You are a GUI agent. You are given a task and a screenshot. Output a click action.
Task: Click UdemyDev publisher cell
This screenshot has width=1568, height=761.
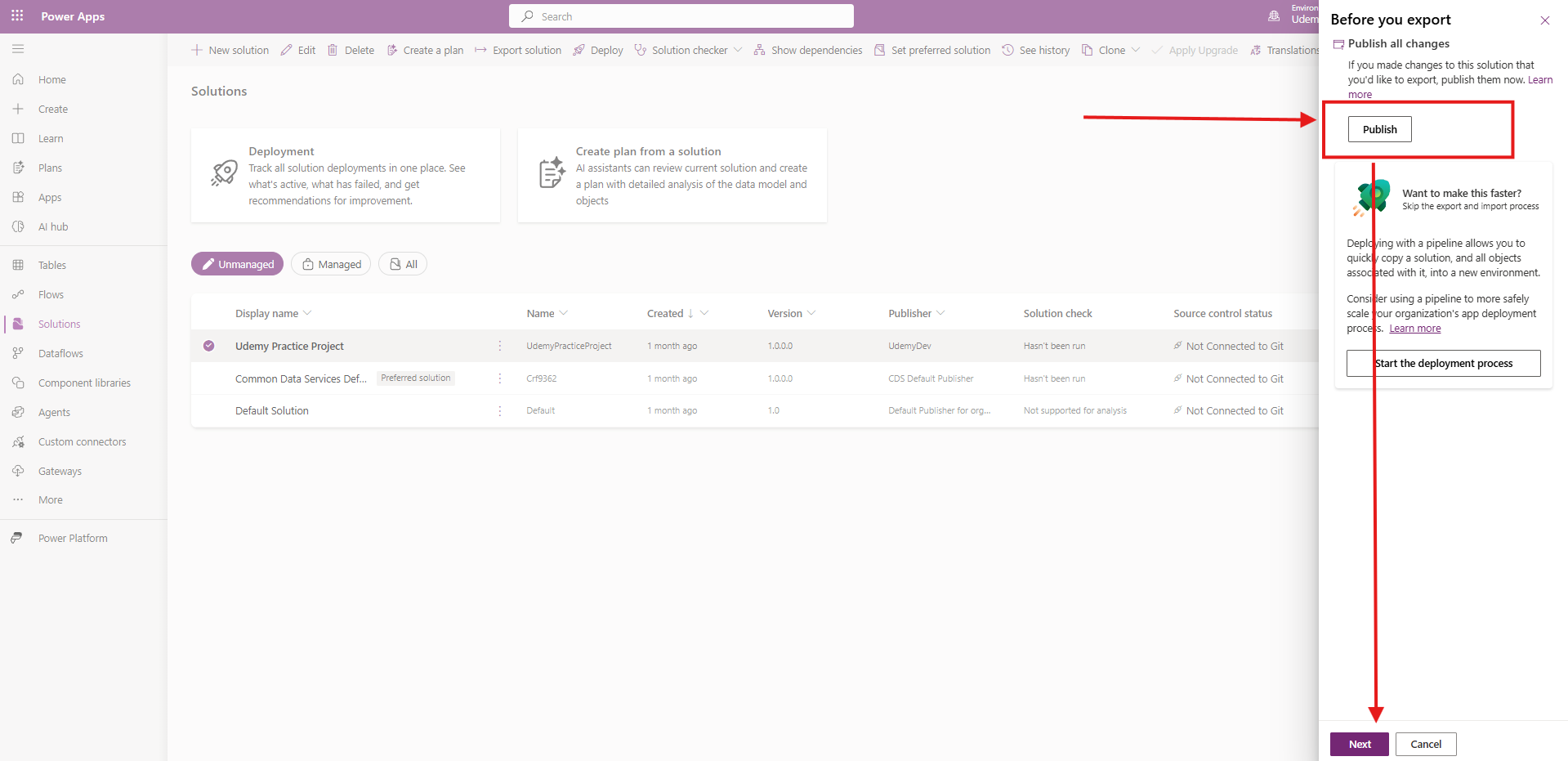click(909, 346)
